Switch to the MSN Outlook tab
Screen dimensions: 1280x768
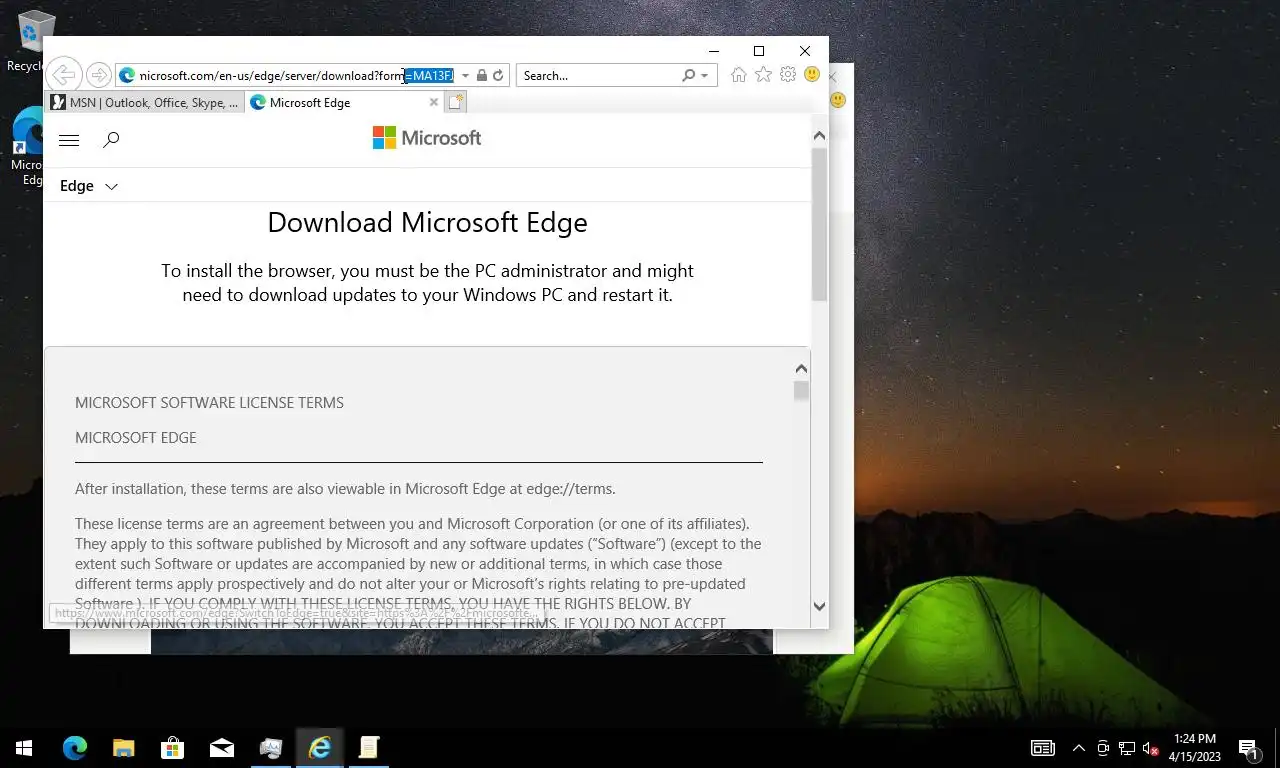point(145,102)
